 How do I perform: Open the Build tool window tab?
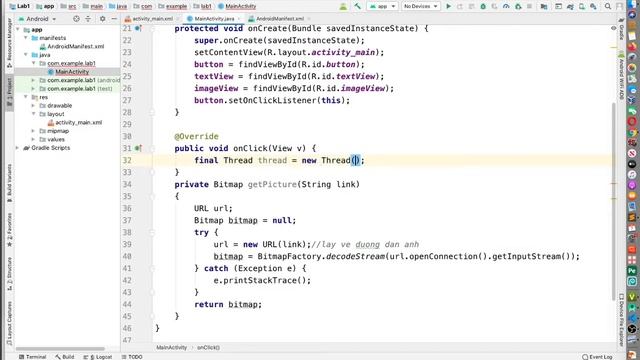pos(65,357)
